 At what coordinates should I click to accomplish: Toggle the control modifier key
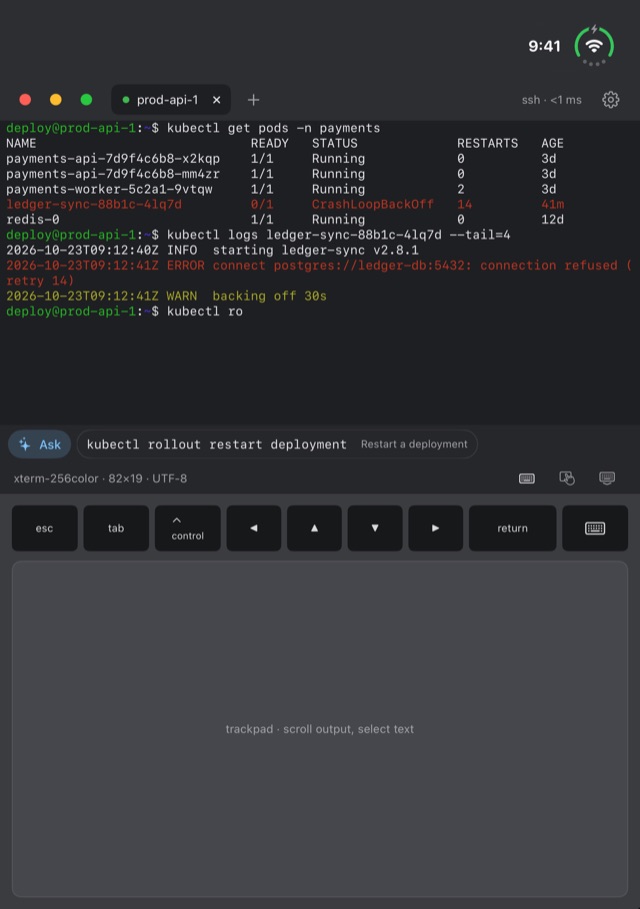tap(188, 528)
